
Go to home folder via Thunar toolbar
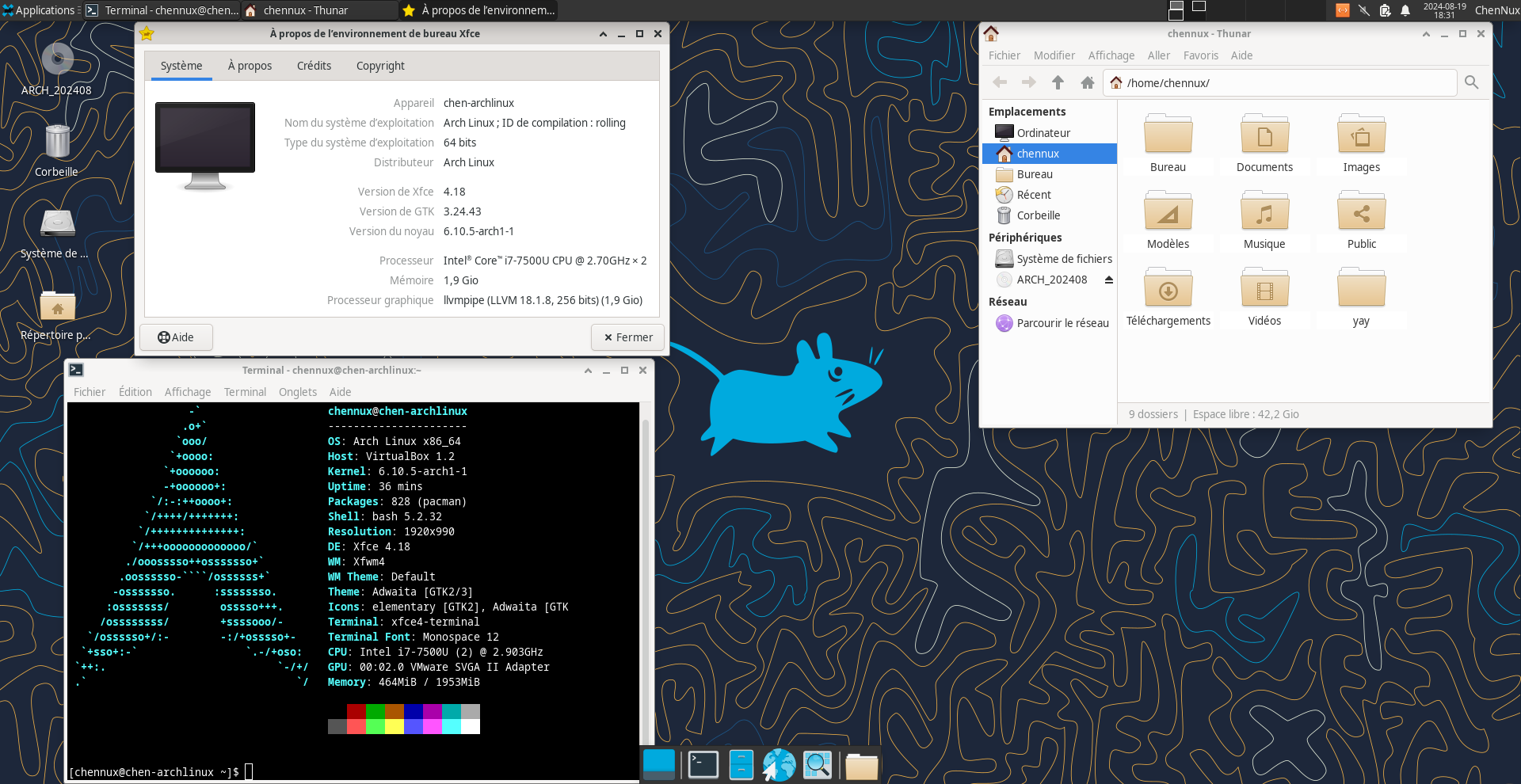pos(1088,82)
